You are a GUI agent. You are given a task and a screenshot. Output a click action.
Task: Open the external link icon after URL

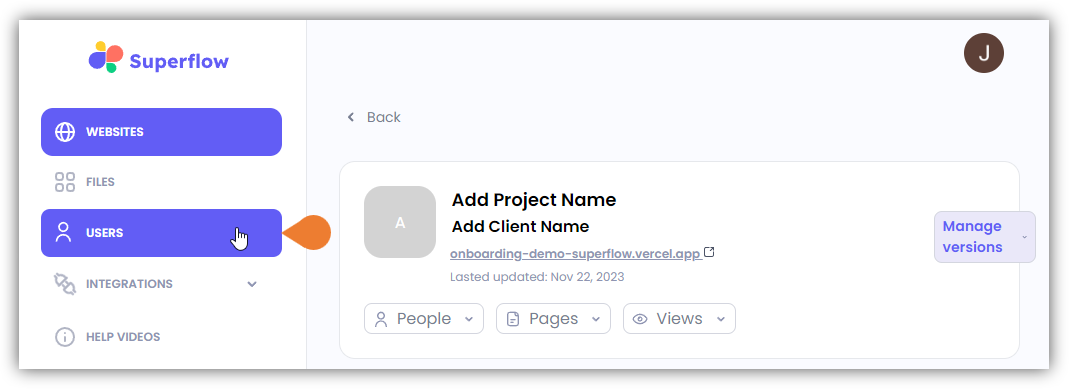709,253
